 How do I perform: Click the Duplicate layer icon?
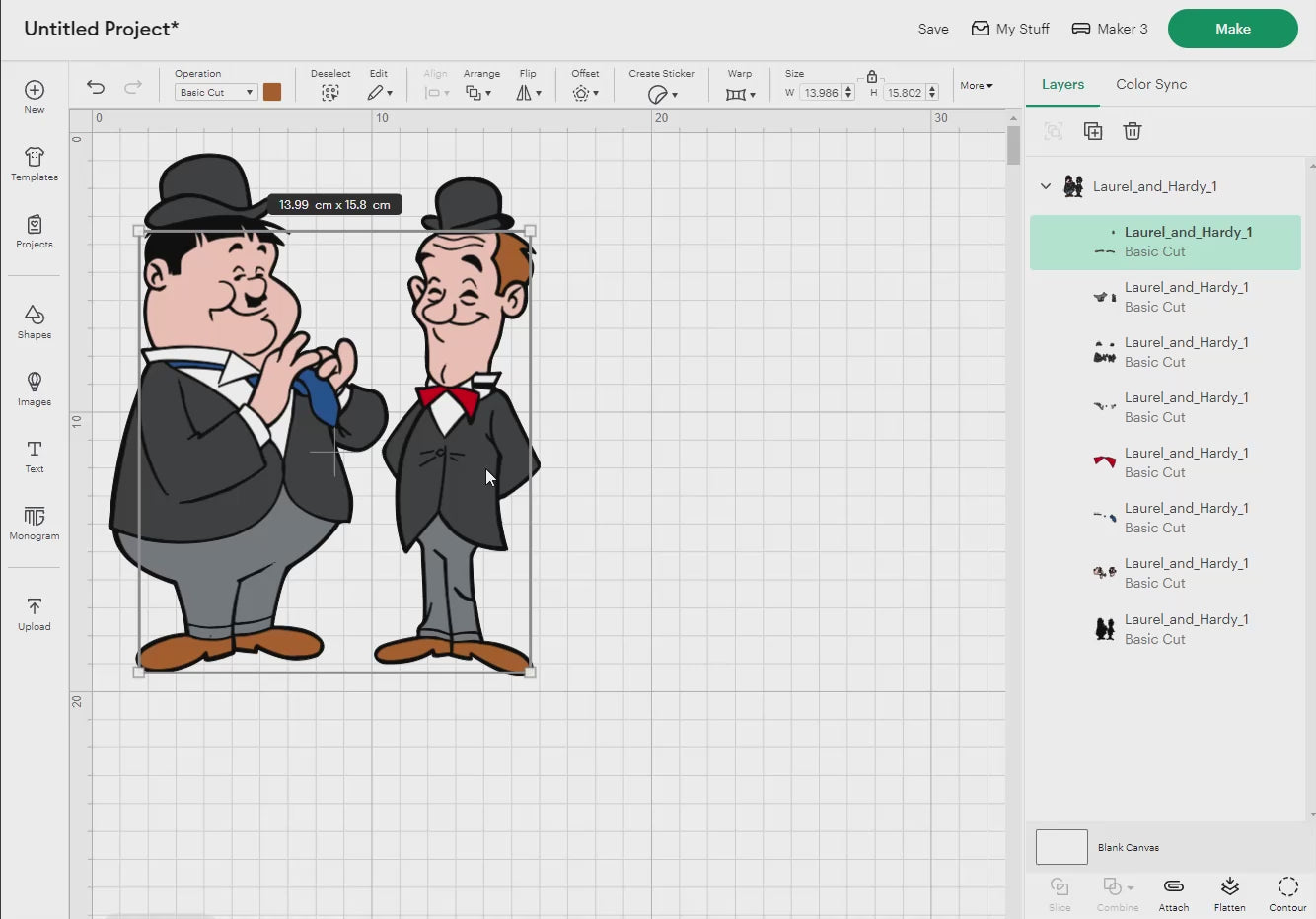[x=1093, y=131]
